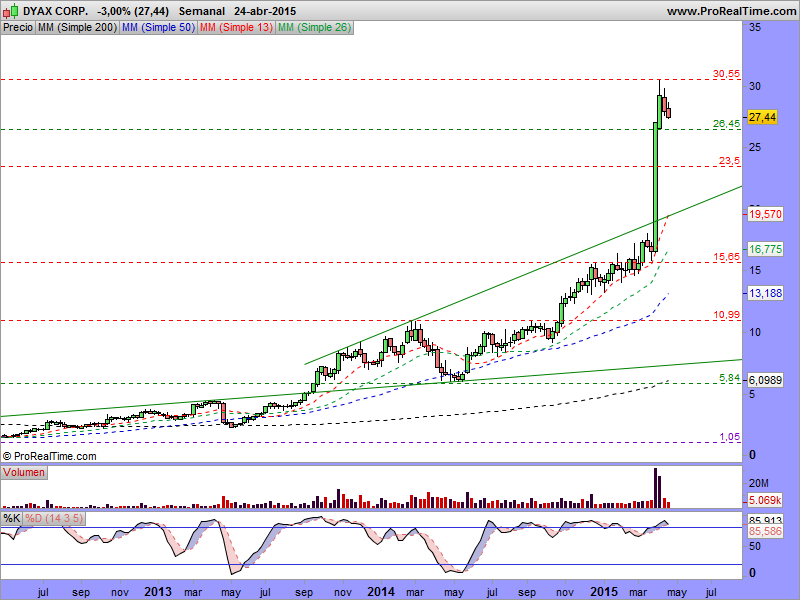Viewport: 800px width, 600px height.
Task: Click the 30,55 resistance level label
Action: pos(726,73)
